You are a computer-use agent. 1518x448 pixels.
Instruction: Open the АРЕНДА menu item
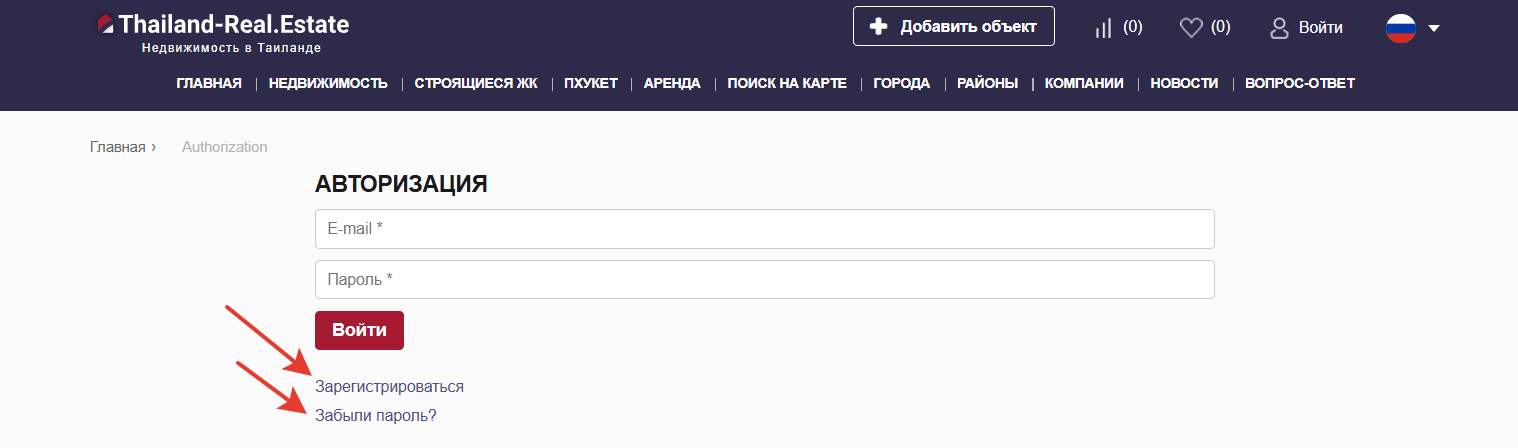[x=672, y=83]
